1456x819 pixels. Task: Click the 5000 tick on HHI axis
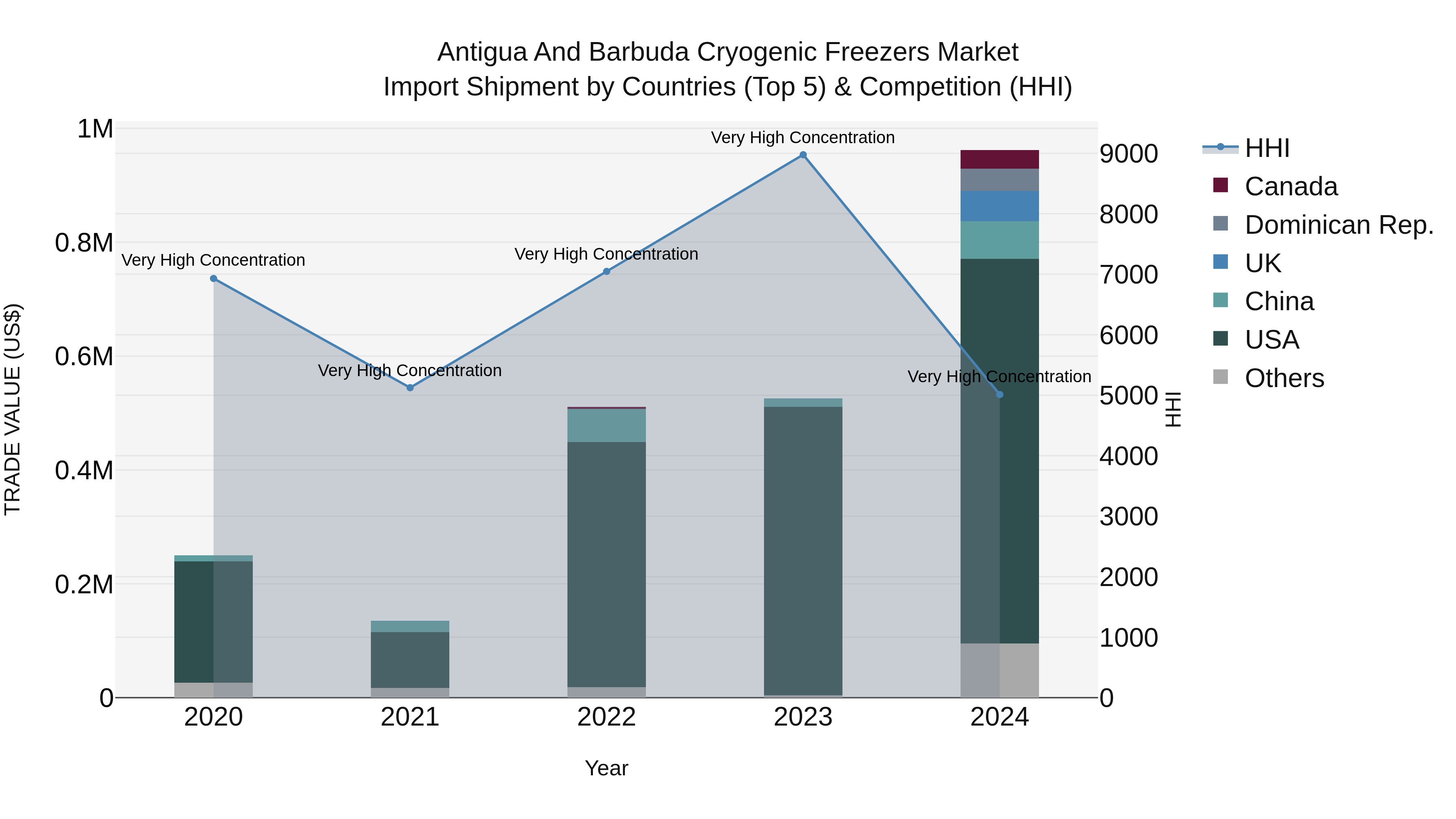click(x=1129, y=396)
